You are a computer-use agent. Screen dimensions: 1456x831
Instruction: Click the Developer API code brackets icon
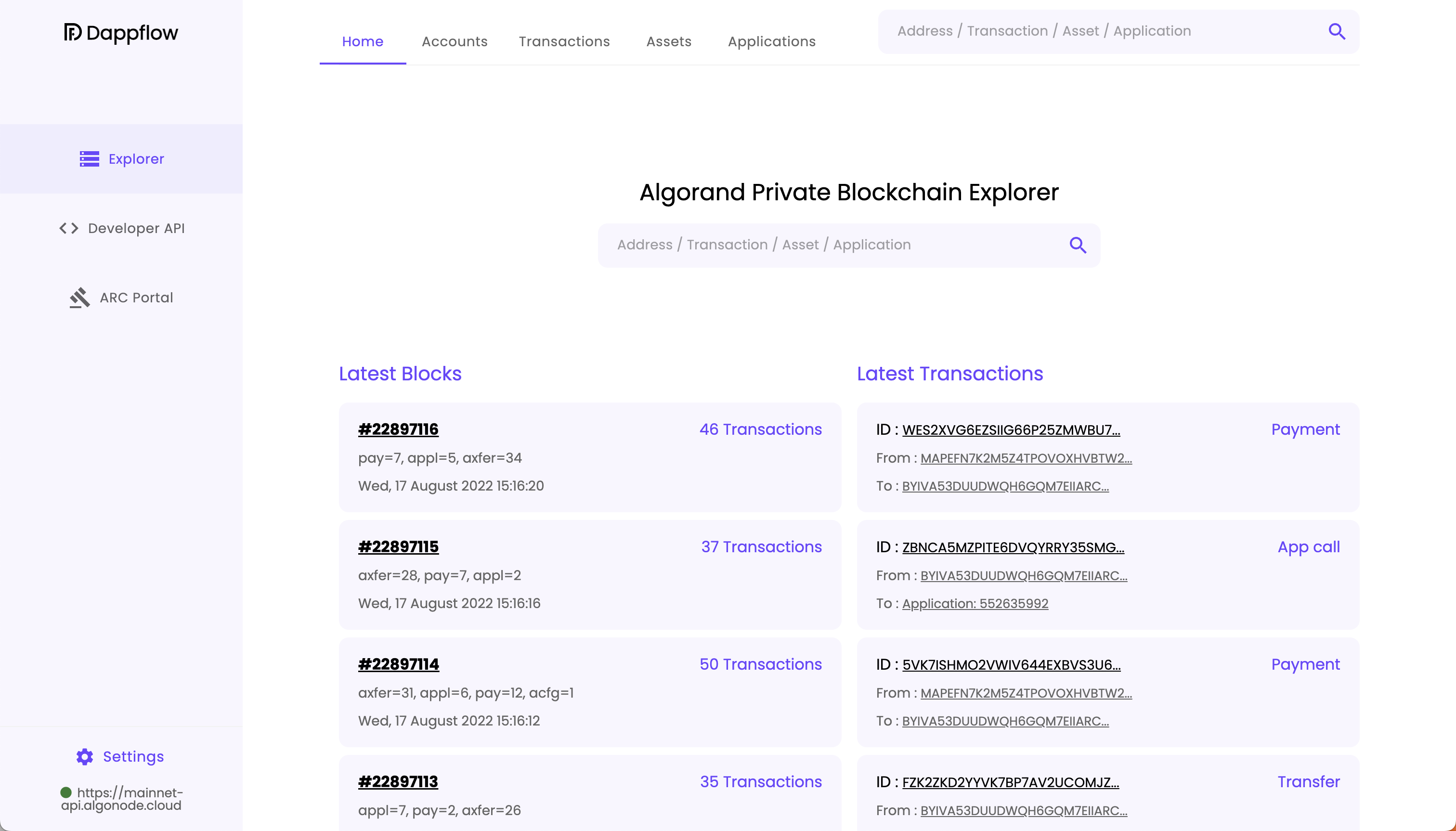[x=69, y=228]
